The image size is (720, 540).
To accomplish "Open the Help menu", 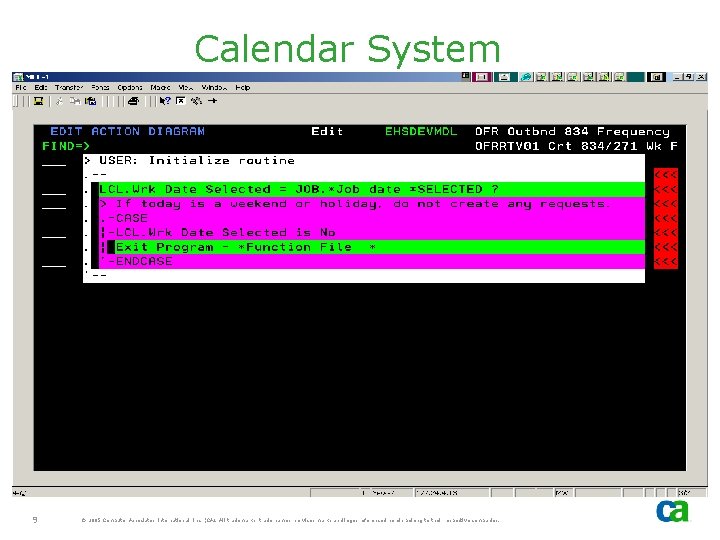I will [x=242, y=87].
